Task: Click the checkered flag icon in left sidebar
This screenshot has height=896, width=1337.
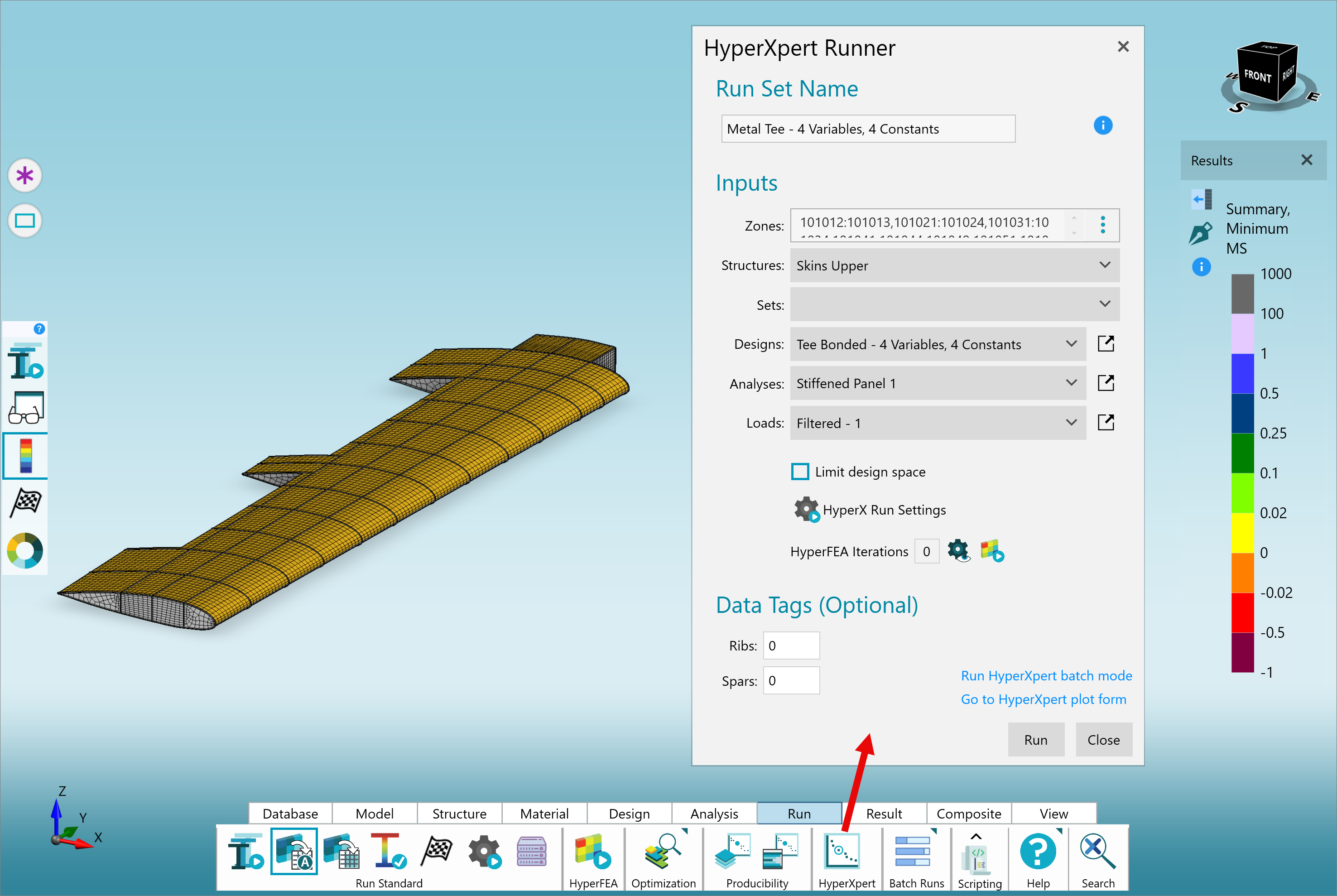Action: 26,503
